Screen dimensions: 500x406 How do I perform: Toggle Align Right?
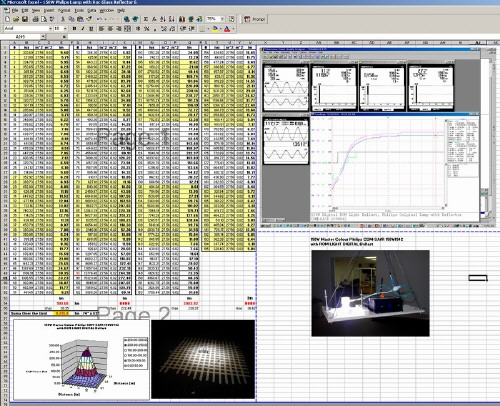point(119,29)
